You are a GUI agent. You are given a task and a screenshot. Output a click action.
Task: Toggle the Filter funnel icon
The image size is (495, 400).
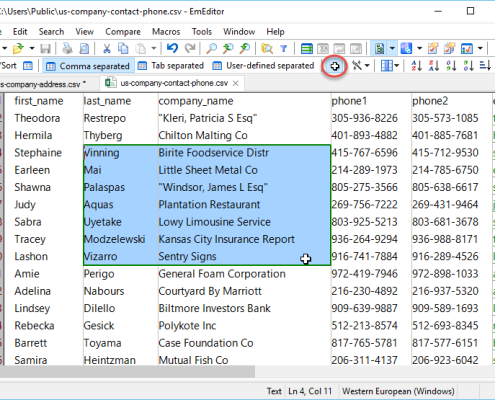(284, 49)
